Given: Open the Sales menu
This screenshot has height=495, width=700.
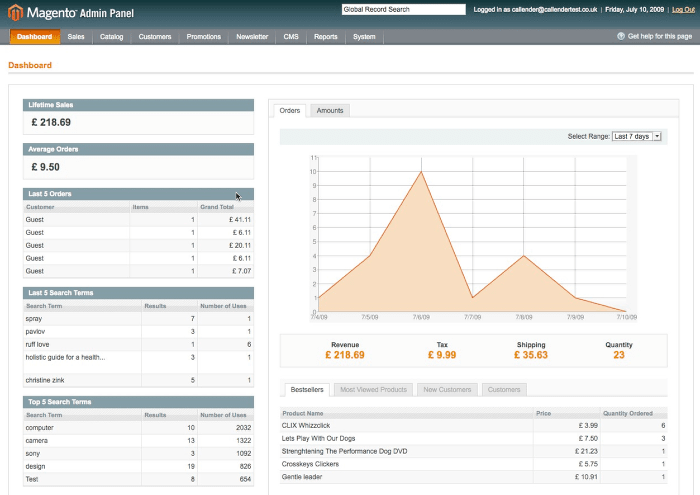Looking at the screenshot, I should click(x=77, y=37).
